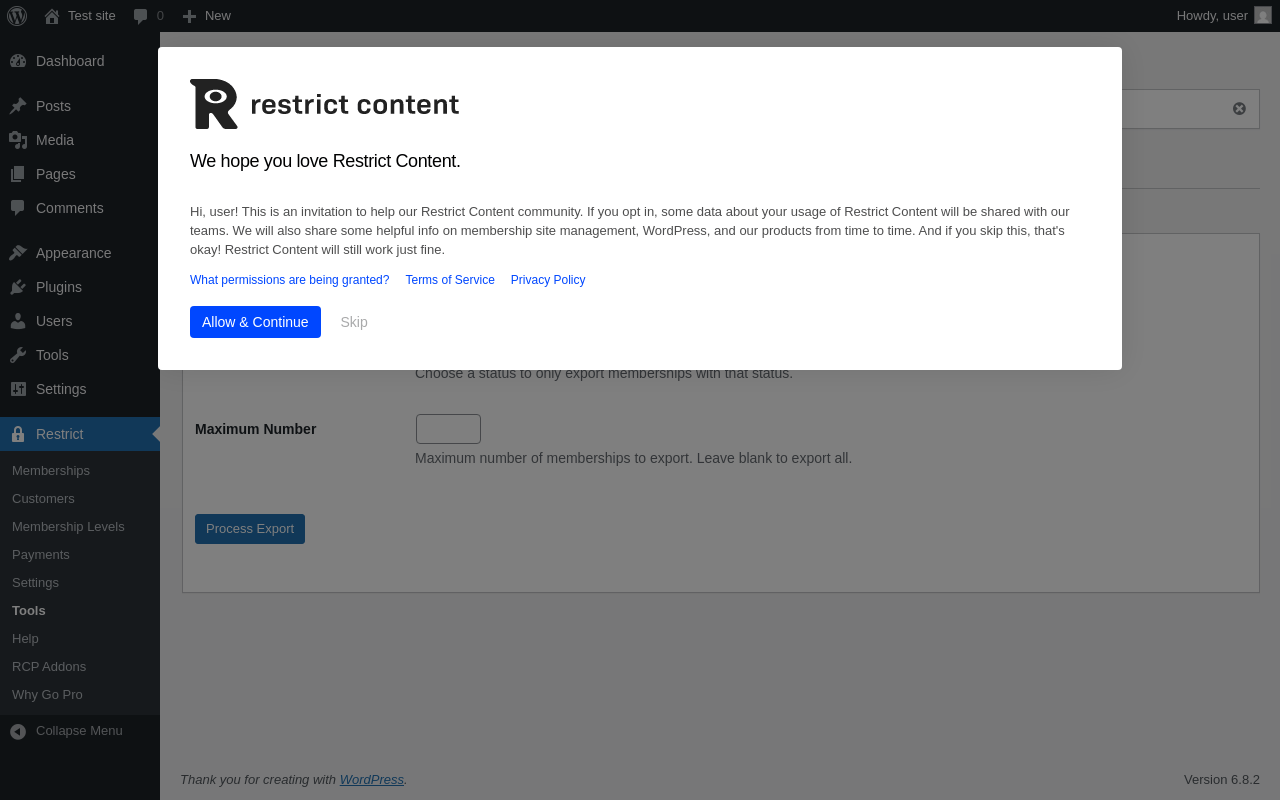Screen dimensions: 1280x800
Task: Click the Maximum Number label
Action: pyautogui.click(x=256, y=429)
